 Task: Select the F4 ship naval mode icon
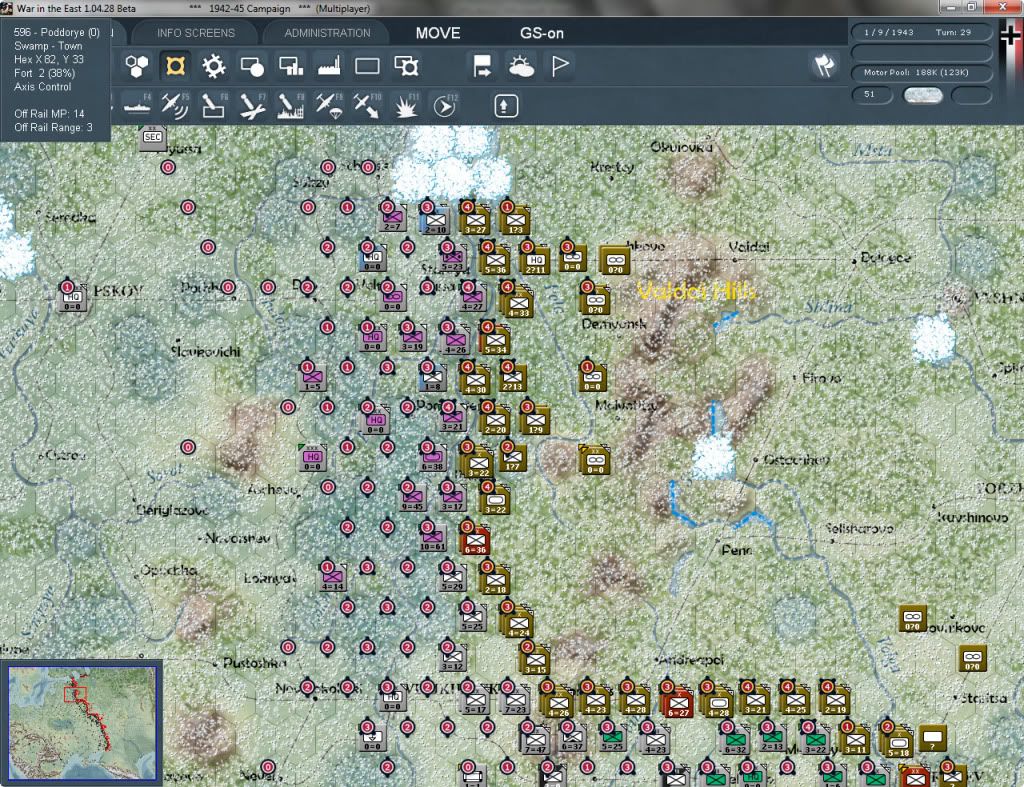pos(137,105)
